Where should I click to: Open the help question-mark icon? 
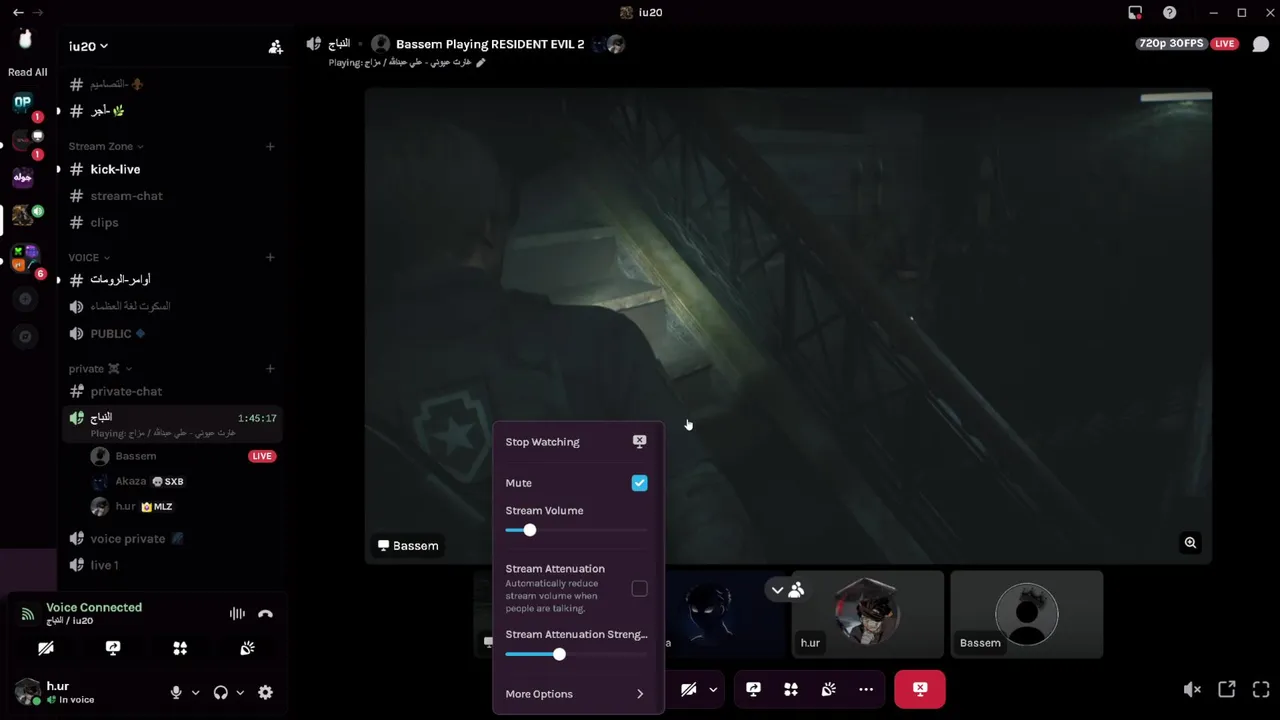click(1171, 13)
